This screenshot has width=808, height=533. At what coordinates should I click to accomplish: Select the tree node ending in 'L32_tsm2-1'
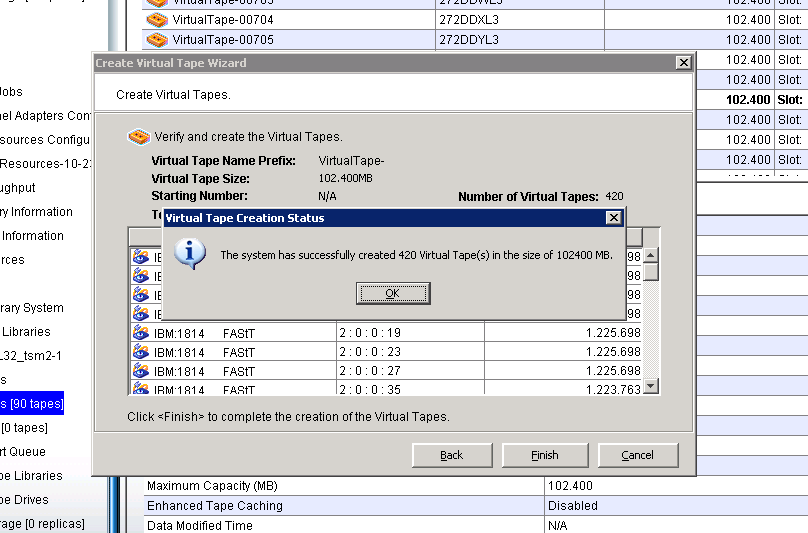31,356
